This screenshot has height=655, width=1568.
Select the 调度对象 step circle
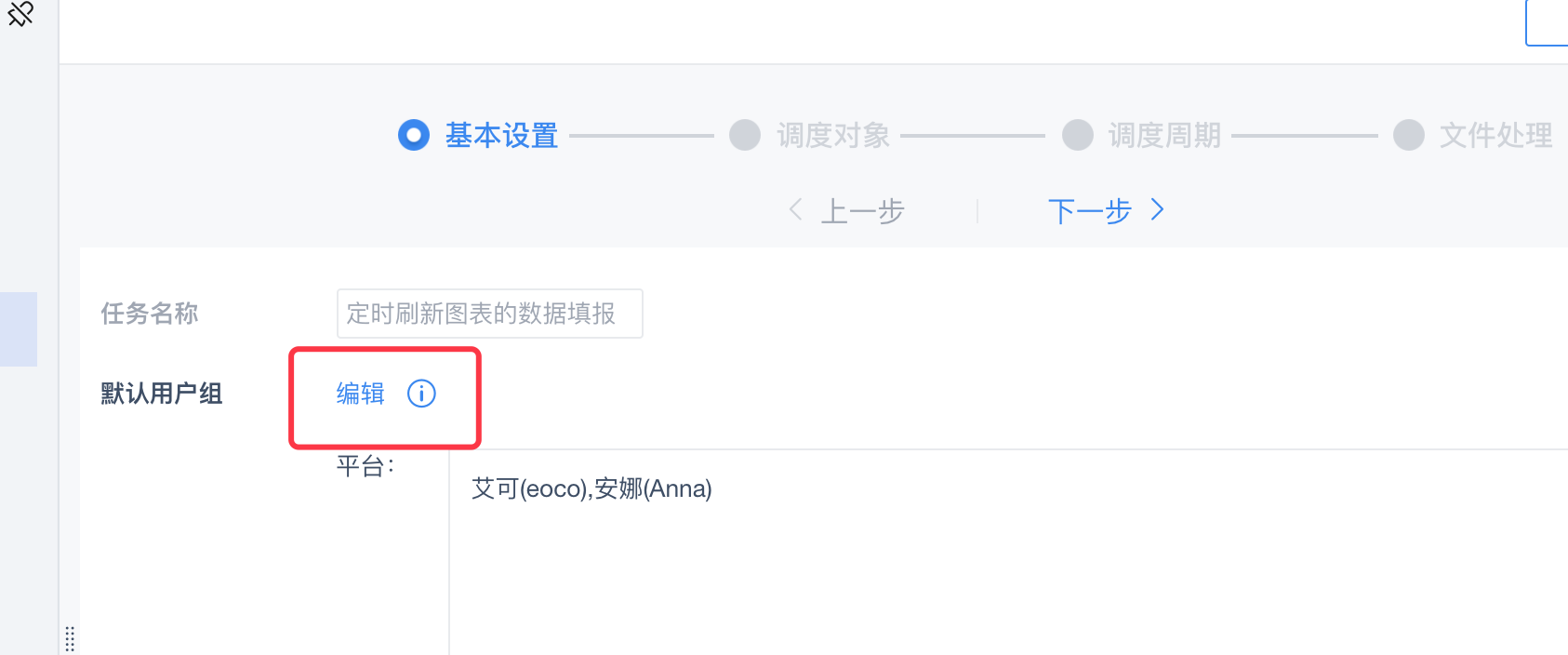745,135
